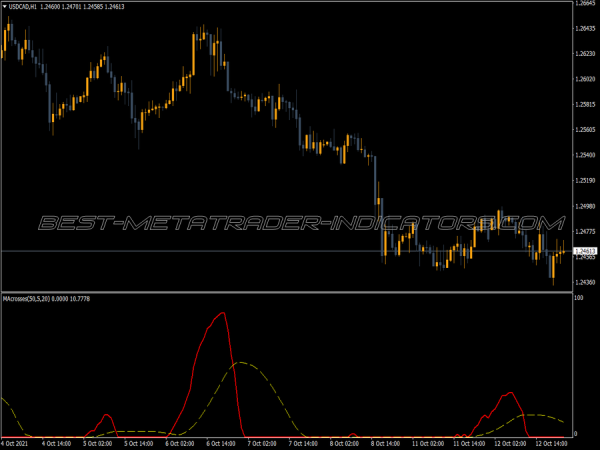Click the 11 Oct 14:00 time label
The height and width of the screenshot is (450, 600).
(x=469, y=444)
